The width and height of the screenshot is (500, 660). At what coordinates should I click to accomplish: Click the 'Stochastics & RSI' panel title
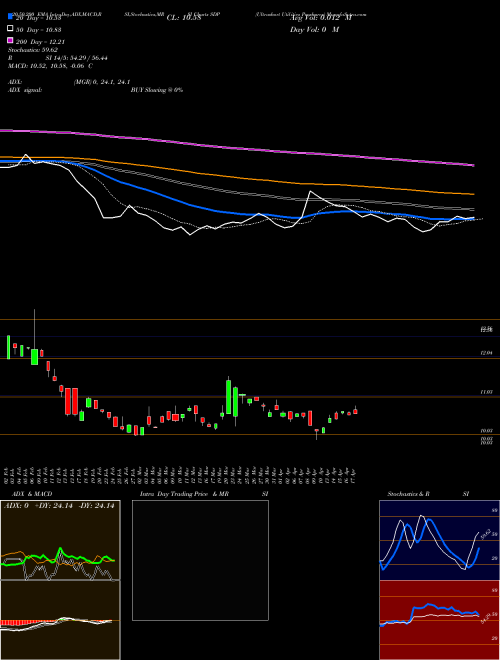tap(428, 494)
